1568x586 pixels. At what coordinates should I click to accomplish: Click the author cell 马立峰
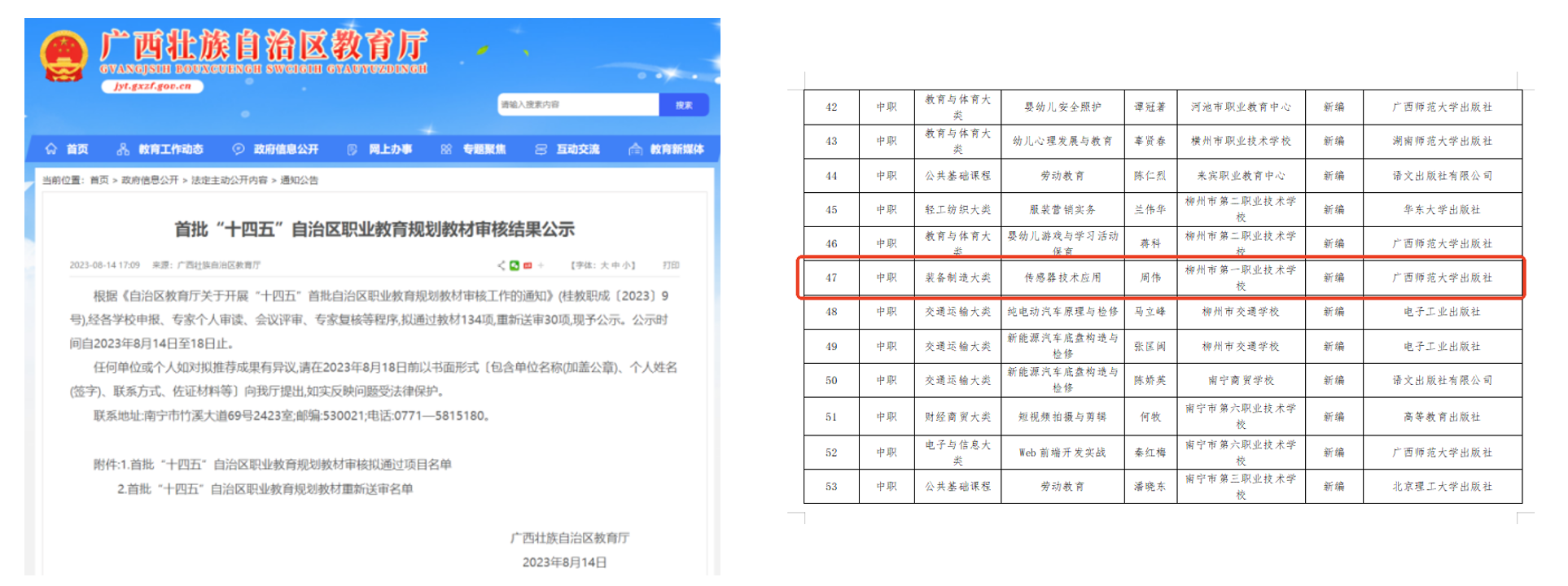[1150, 312]
